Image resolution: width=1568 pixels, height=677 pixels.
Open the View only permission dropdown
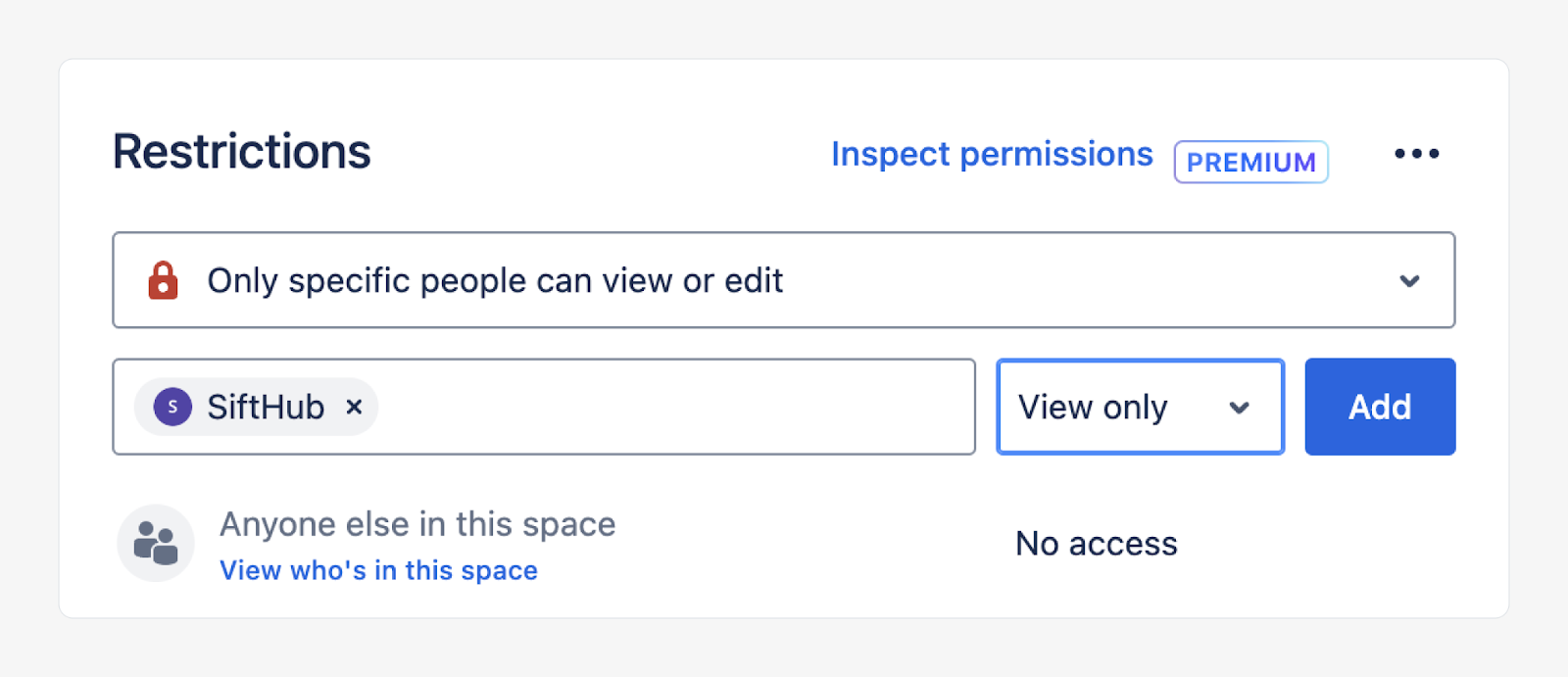pyautogui.click(x=1139, y=407)
